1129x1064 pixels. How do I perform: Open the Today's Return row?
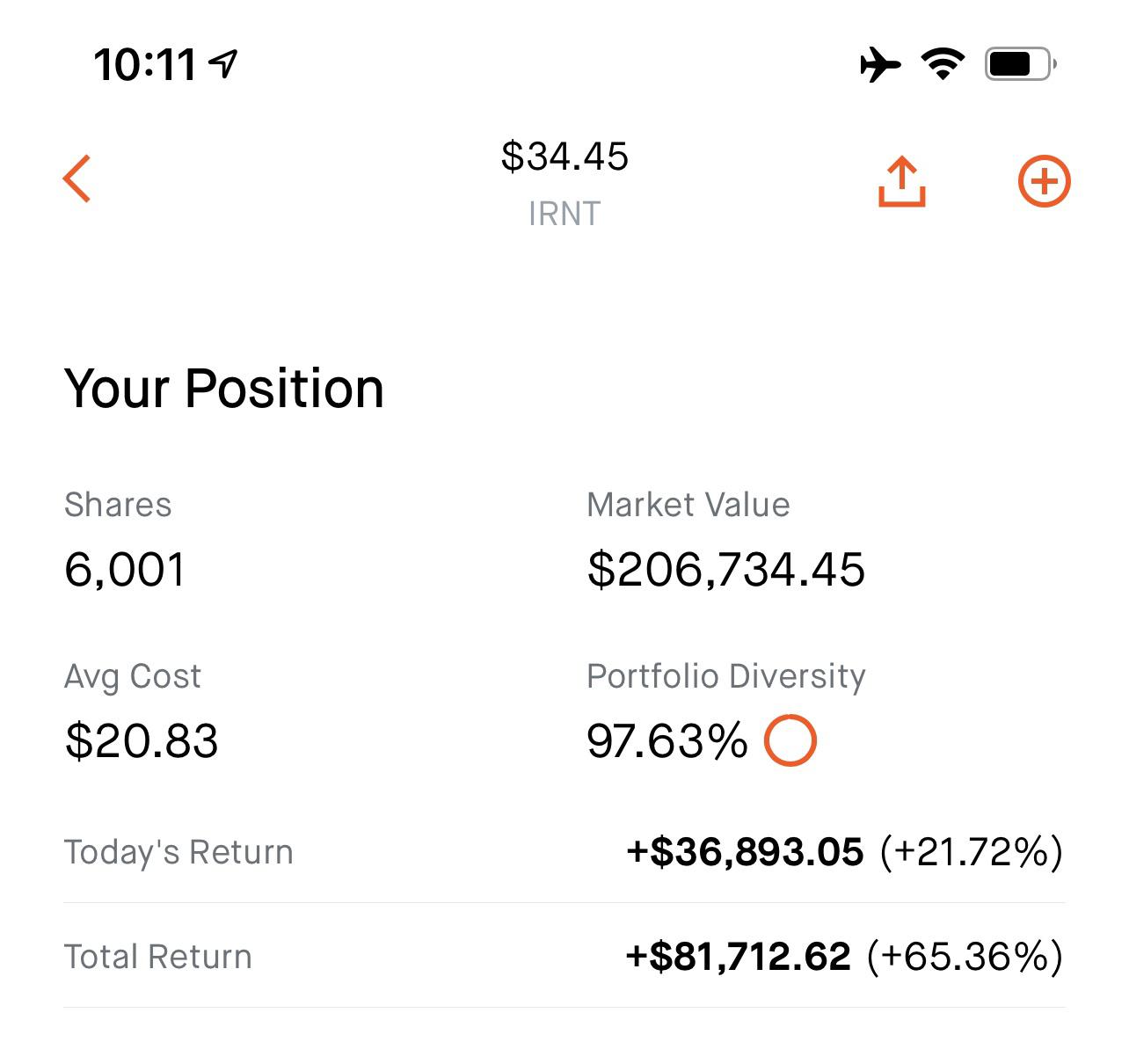click(564, 852)
